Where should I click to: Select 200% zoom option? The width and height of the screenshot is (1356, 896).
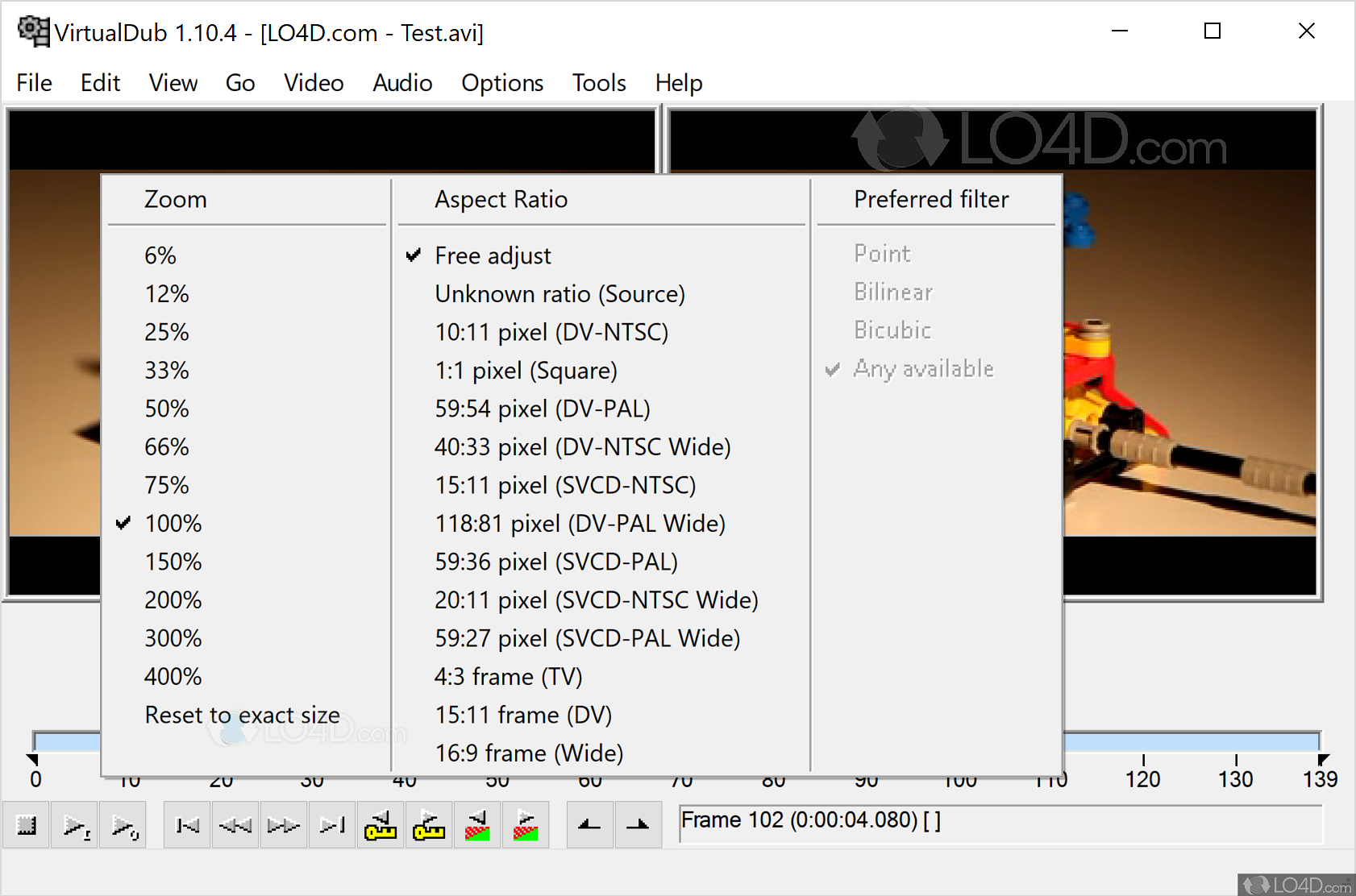[173, 600]
